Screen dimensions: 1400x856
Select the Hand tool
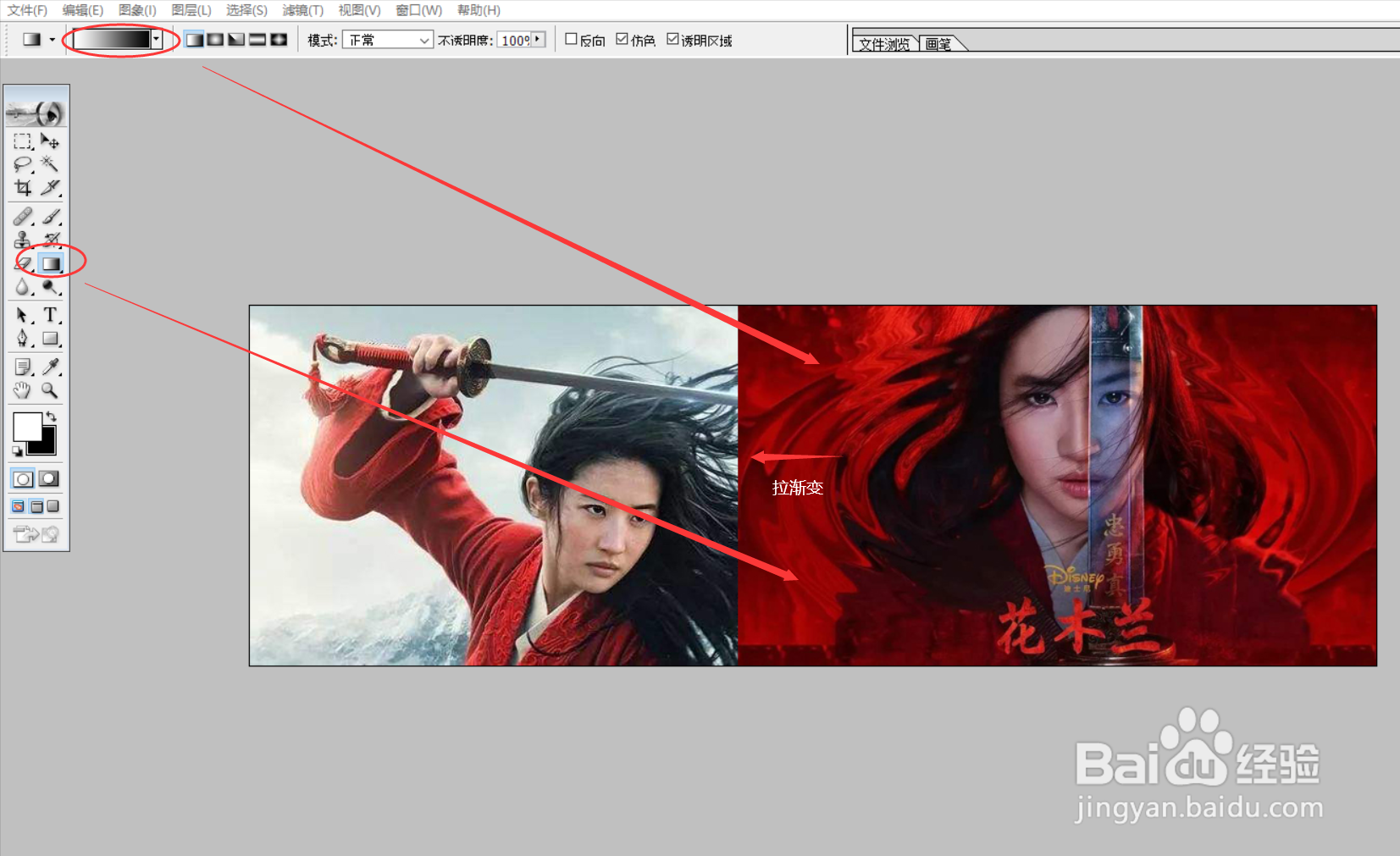click(23, 390)
